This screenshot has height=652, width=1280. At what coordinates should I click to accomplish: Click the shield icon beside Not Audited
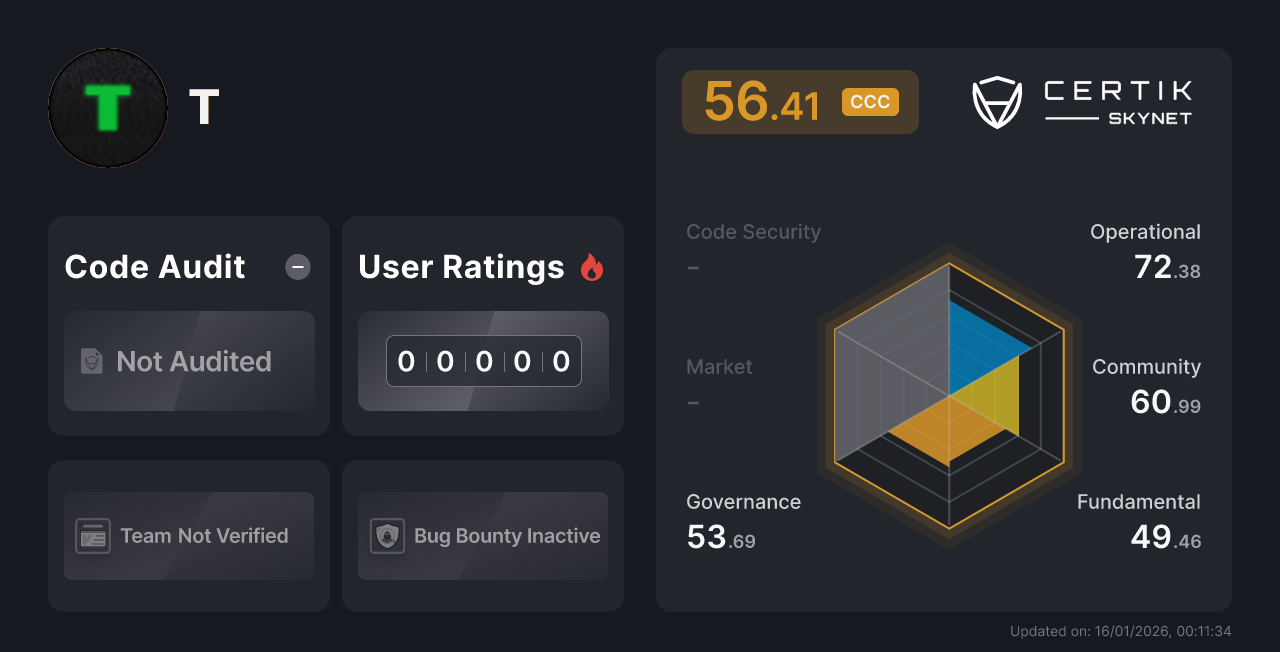[x=90, y=362]
